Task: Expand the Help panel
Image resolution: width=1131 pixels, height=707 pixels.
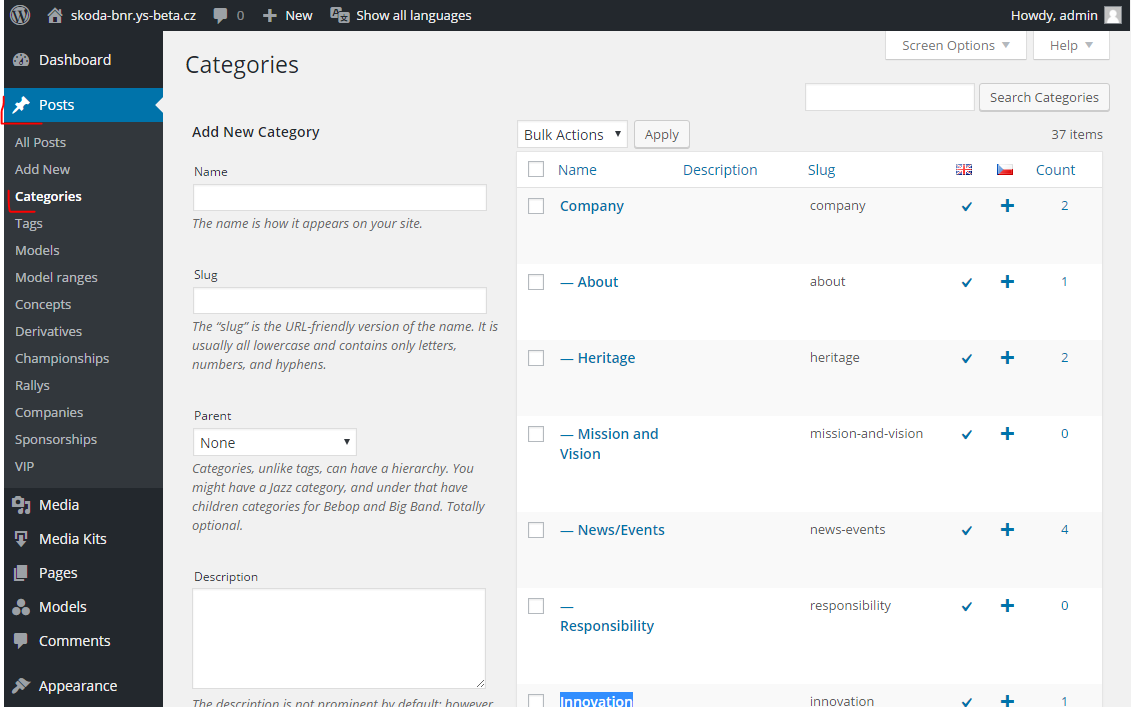Action: pyautogui.click(x=1071, y=45)
